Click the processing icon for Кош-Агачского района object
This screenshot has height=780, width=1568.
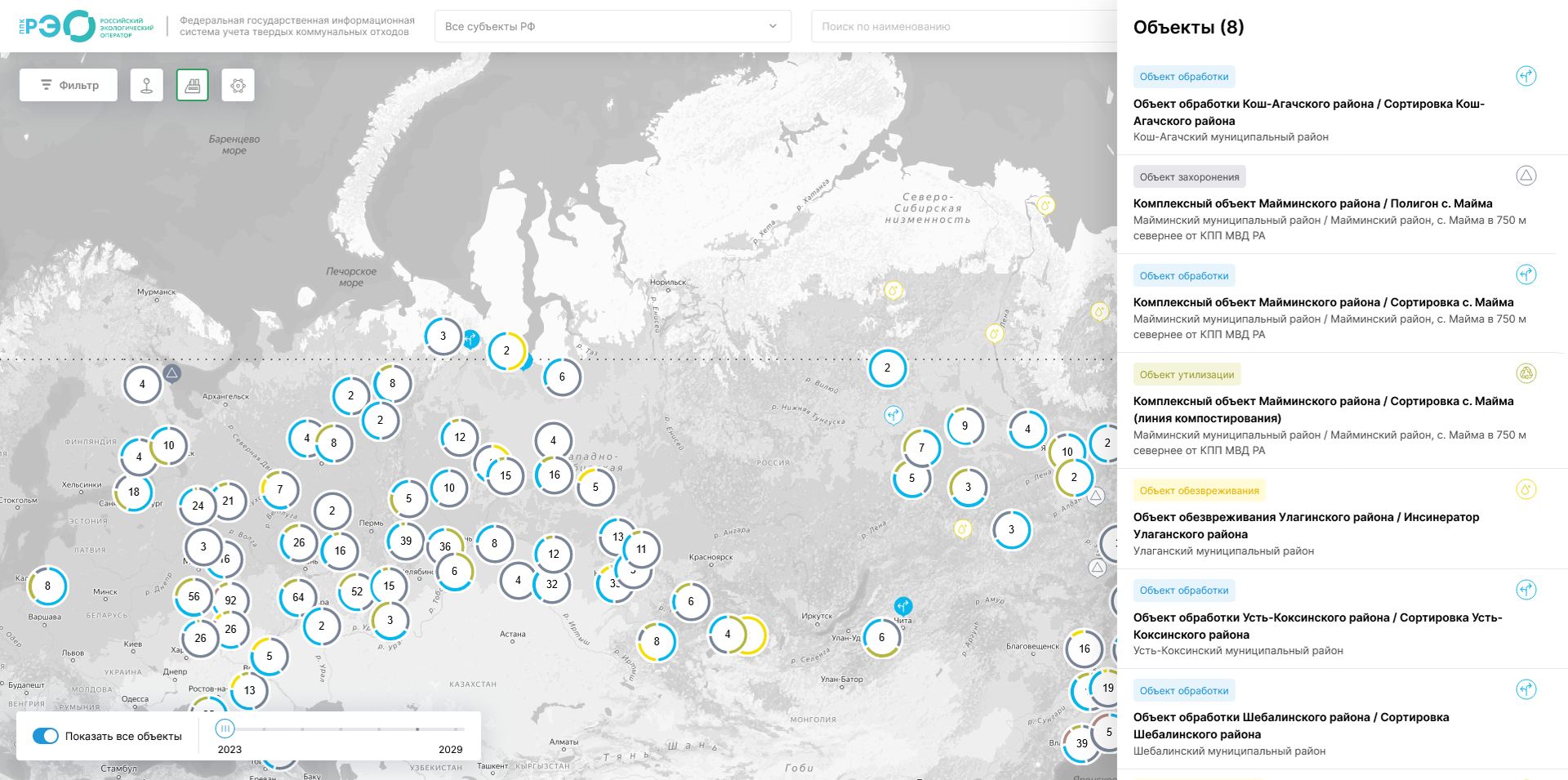(x=1526, y=76)
